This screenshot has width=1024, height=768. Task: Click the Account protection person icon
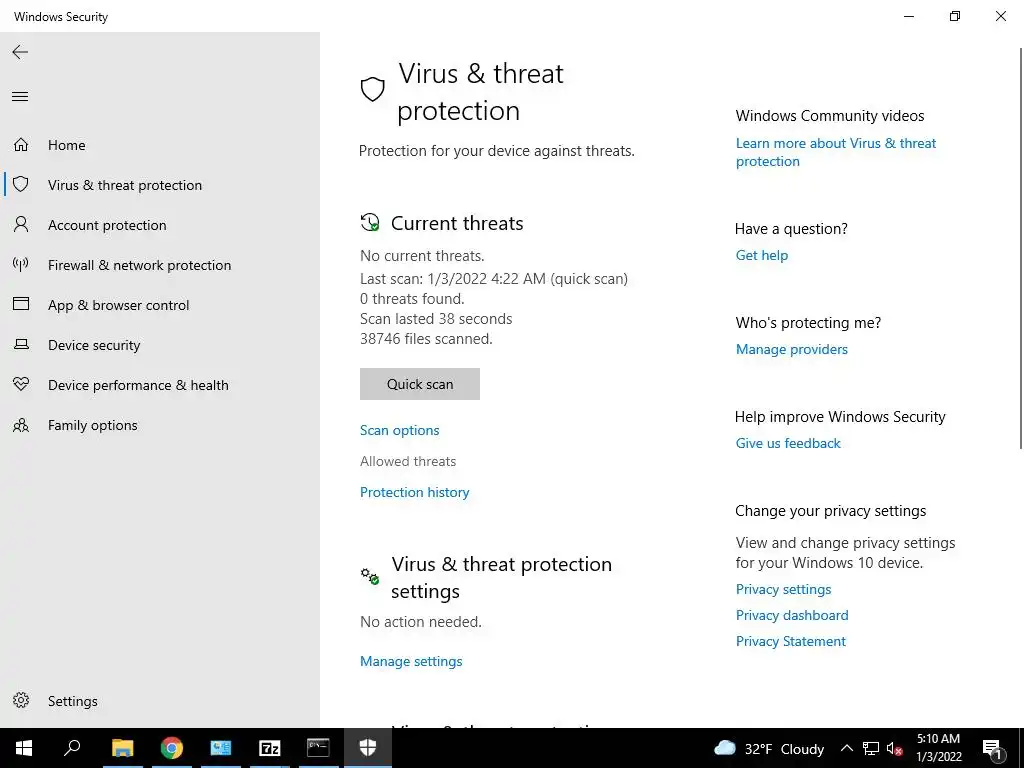[x=21, y=225]
